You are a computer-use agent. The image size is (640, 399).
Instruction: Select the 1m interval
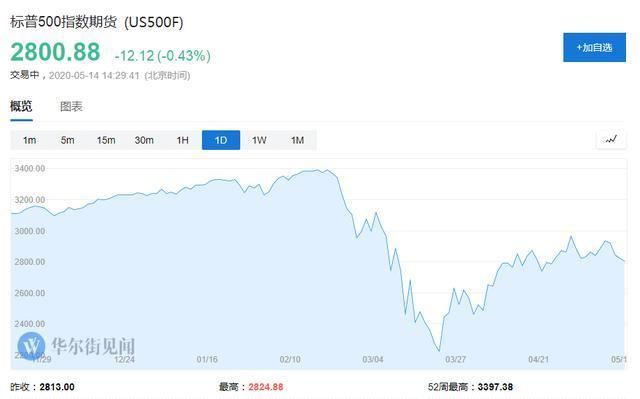tap(29, 140)
